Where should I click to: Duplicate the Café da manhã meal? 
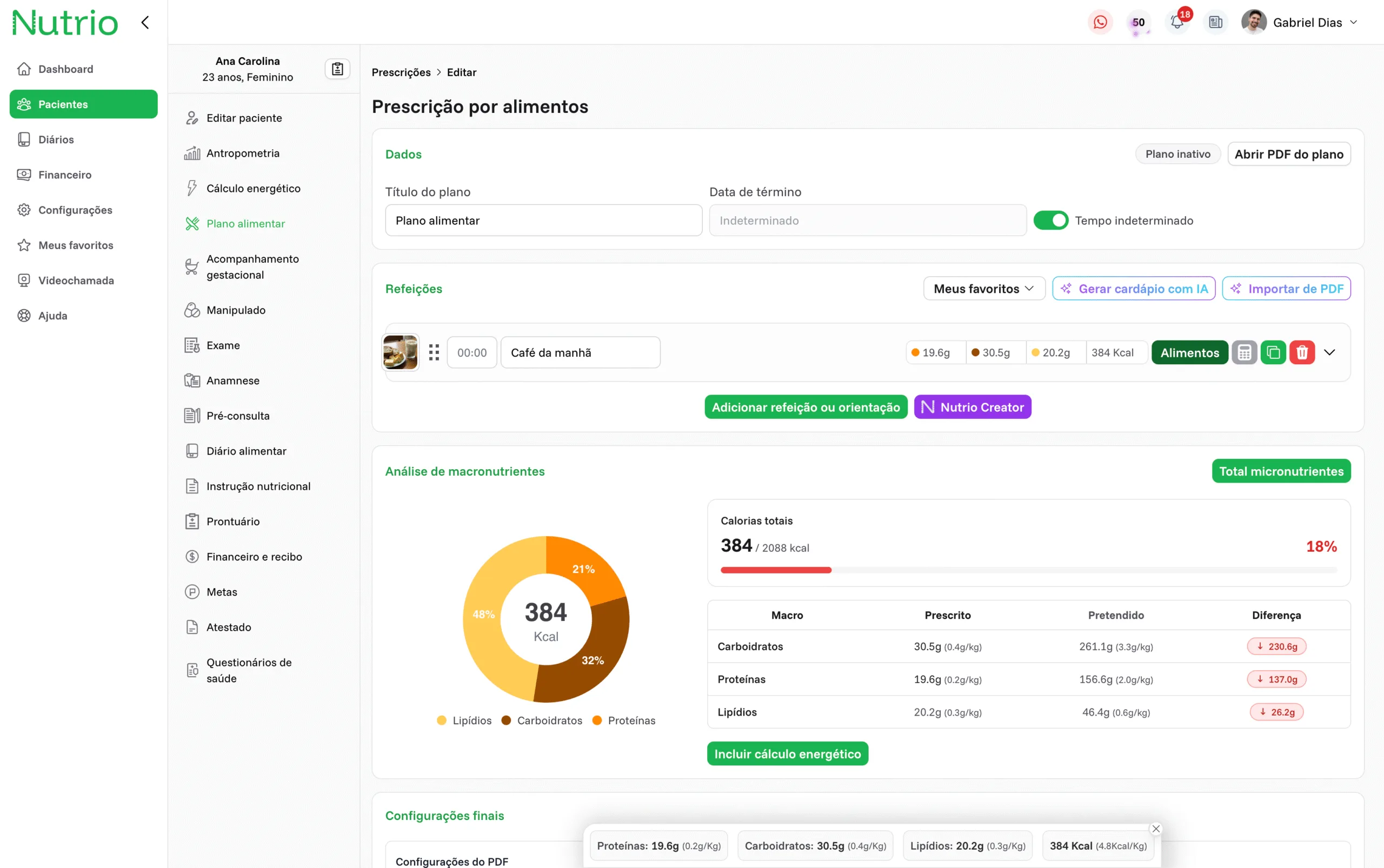click(1273, 352)
